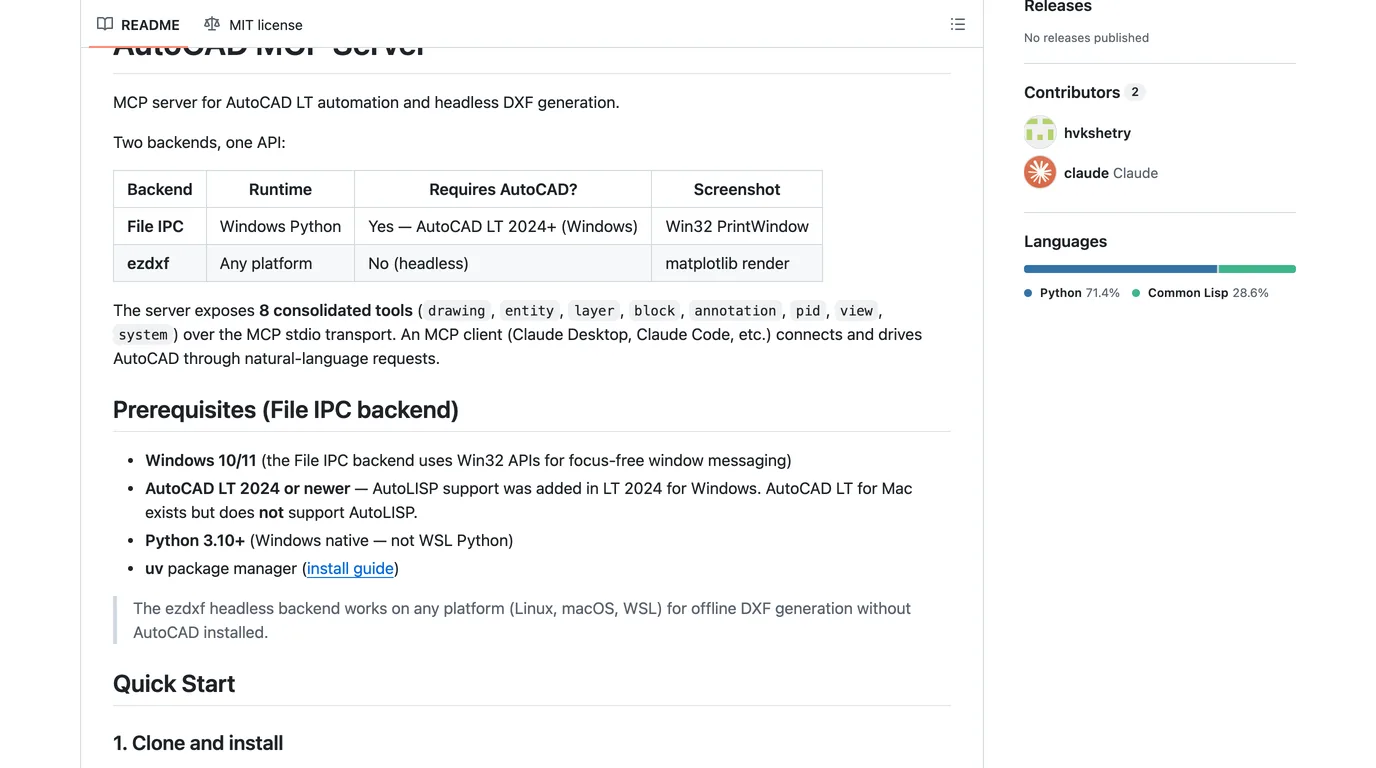Screen dimensions: 1376x768
Task: Click the Win32 PrintWindow cell
Action: pos(737,226)
